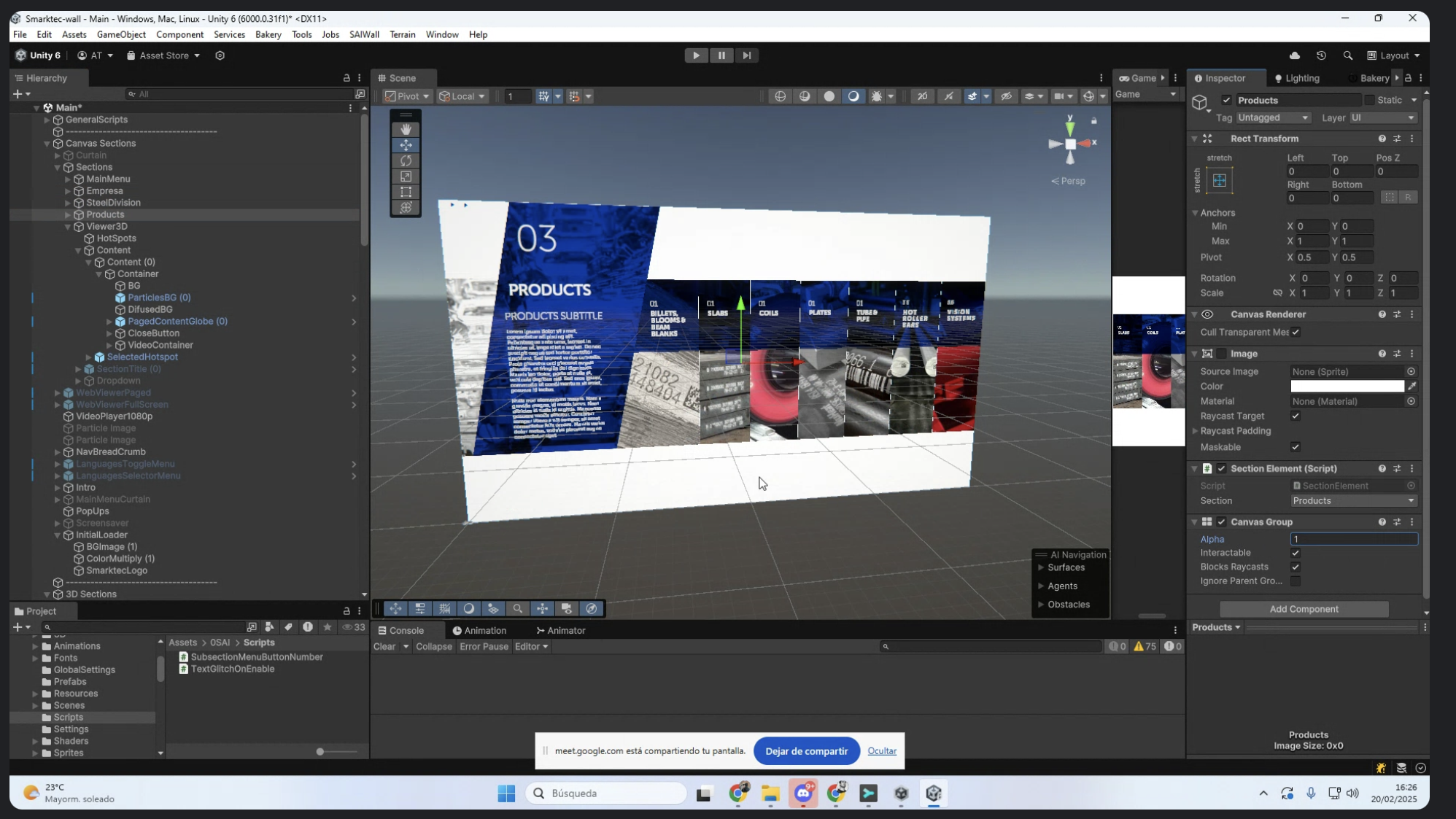
Task: Click Dejar de compartir button
Action: pyautogui.click(x=806, y=751)
